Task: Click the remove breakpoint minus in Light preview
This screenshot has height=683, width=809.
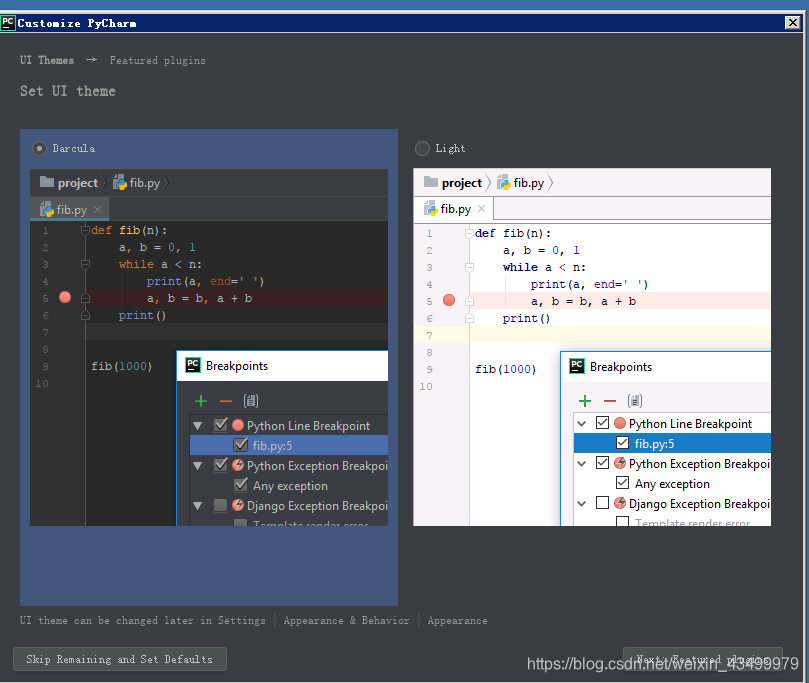Action: pos(610,401)
